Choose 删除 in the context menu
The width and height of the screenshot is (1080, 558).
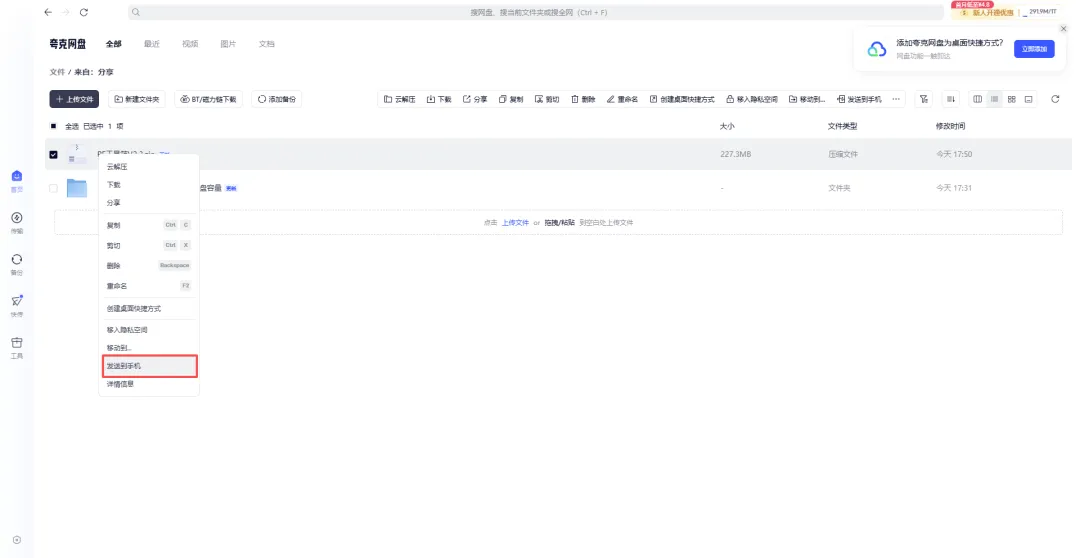click(x=149, y=265)
